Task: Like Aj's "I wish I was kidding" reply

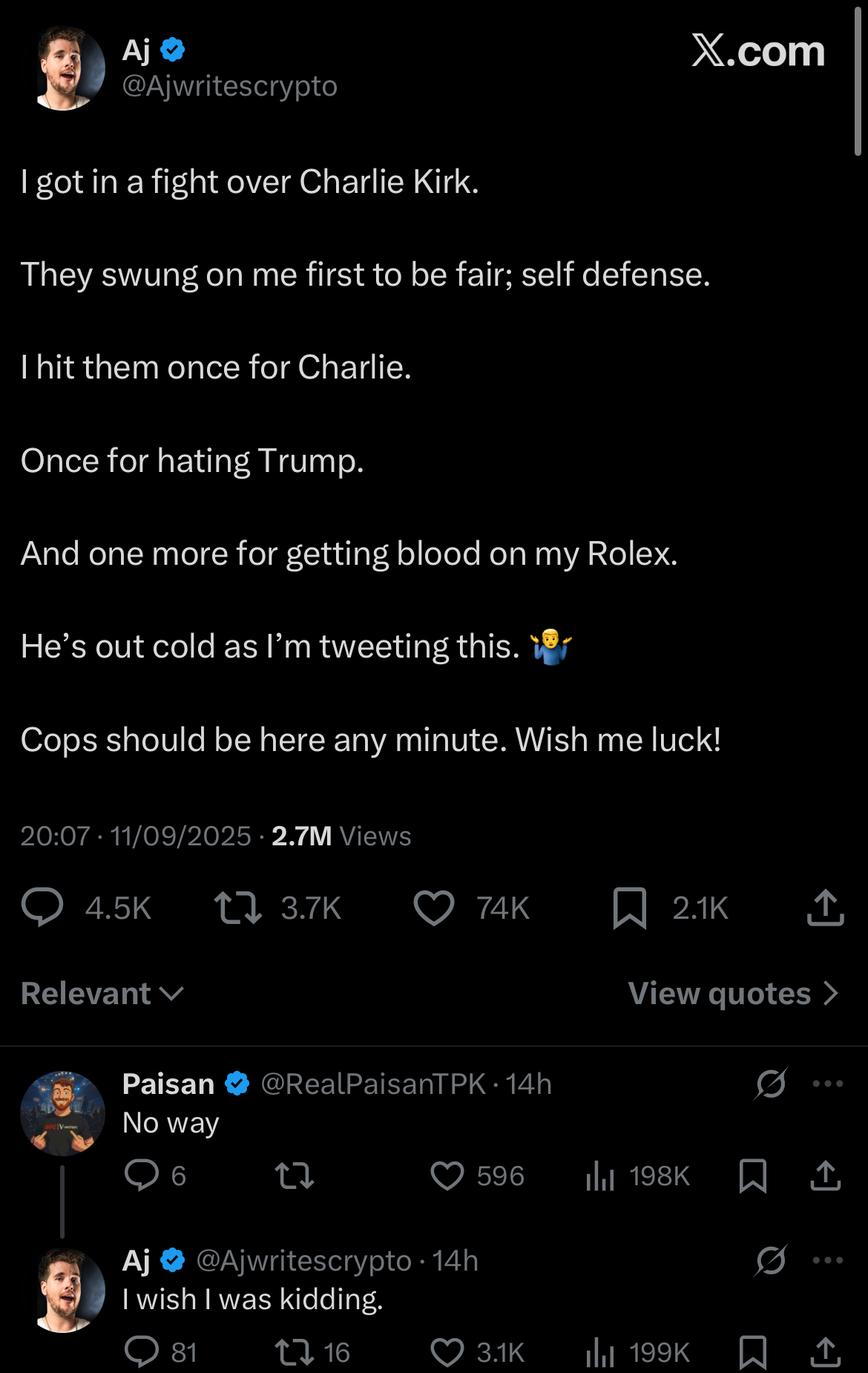Action: [x=447, y=1352]
